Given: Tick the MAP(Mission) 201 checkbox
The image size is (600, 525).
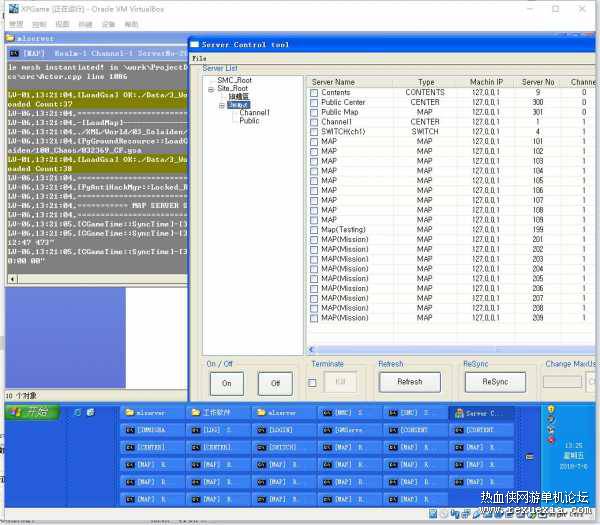Looking at the screenshot, I should click(x=314, y=240).
